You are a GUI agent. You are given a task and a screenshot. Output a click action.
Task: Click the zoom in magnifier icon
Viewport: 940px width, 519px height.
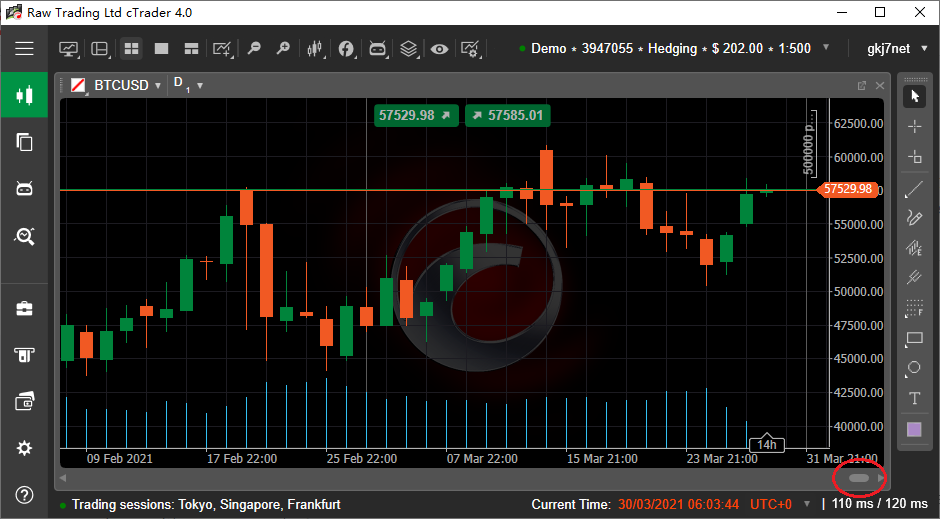click(x=283, y=48)
